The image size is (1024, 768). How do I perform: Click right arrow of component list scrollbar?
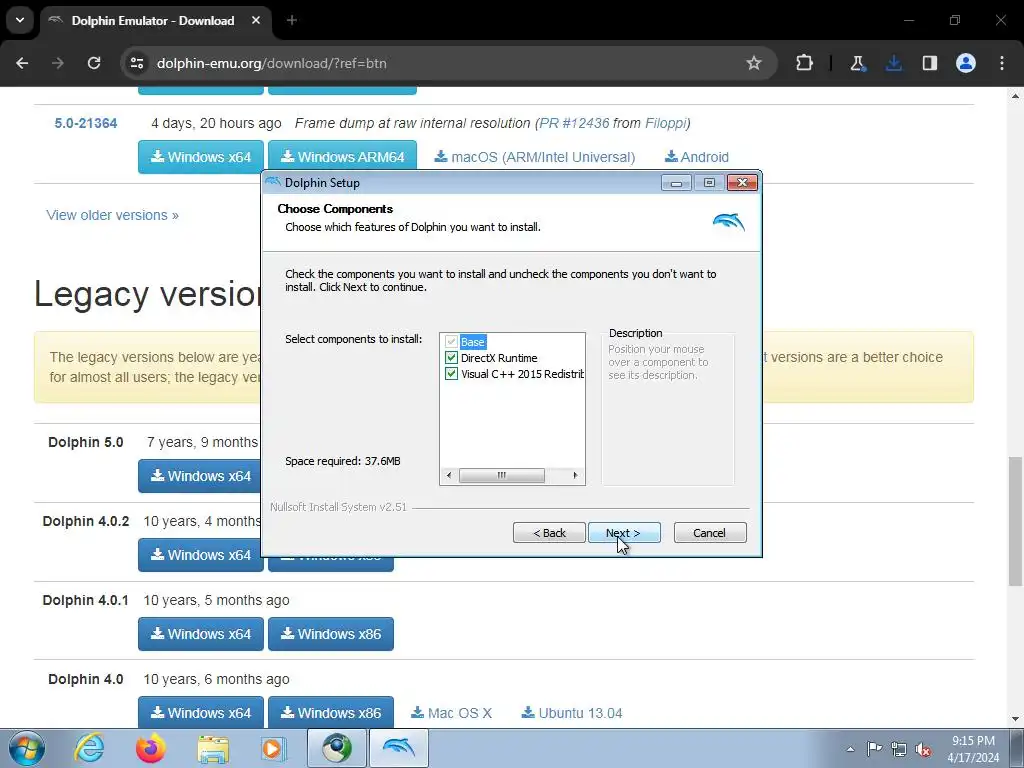(x=575, y=475)
